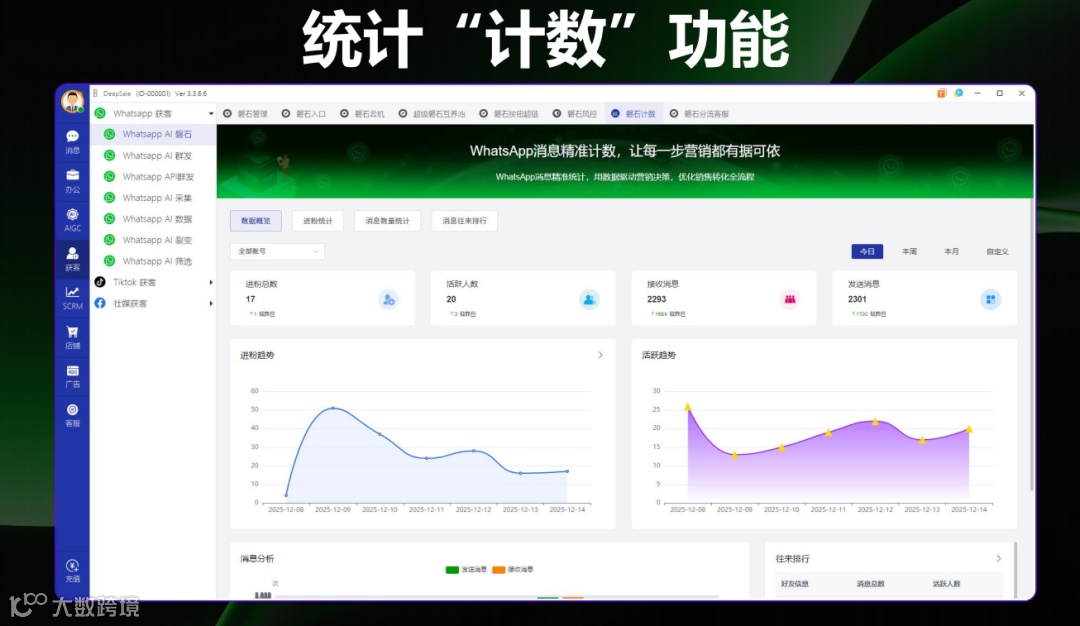Collapse the Whatsapp 获客 section arrow
Viewport: 1080px width, 626px height.
[x=211, y=114]
